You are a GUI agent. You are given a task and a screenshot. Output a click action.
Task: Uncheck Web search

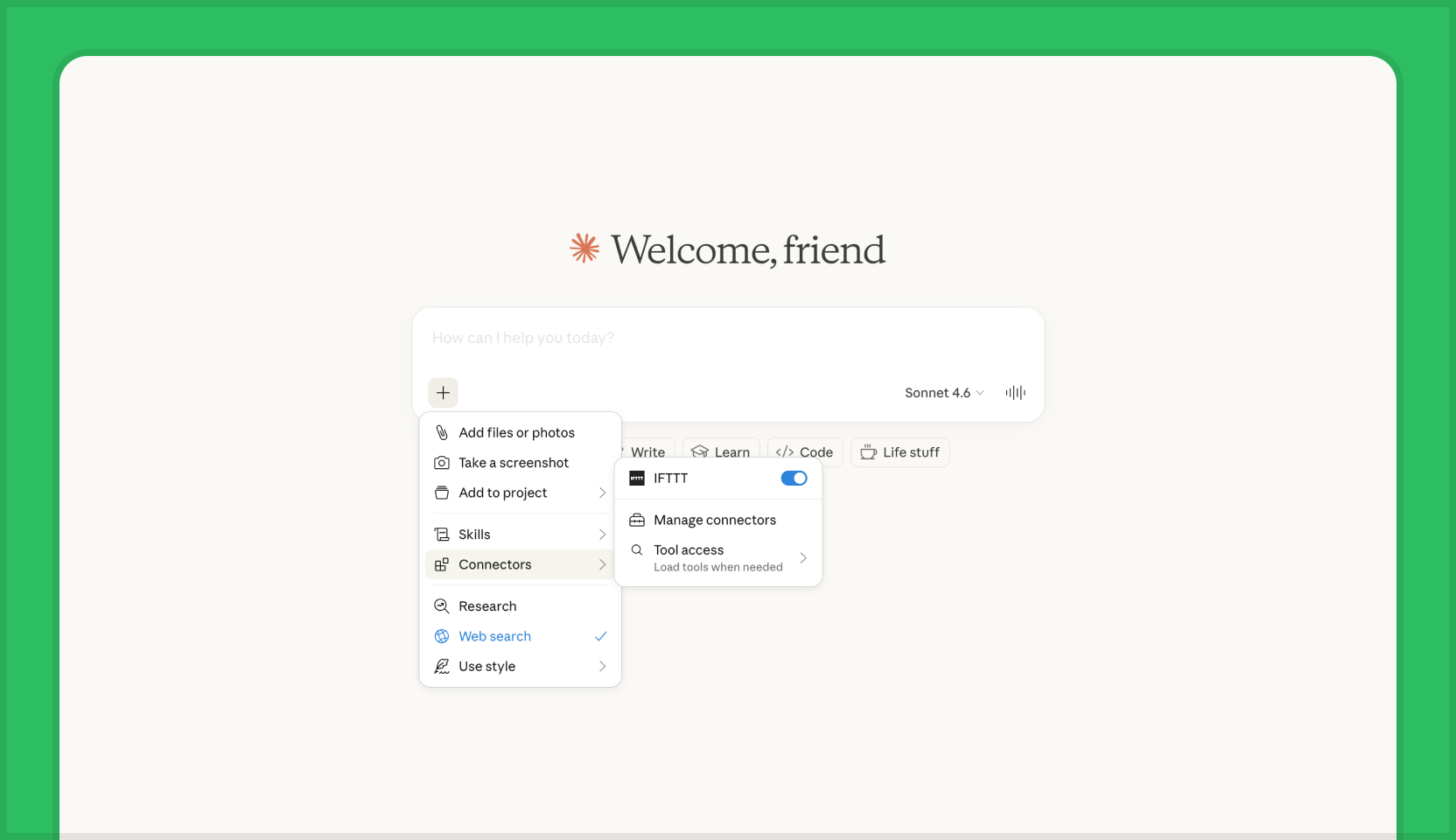[x=495, y=636]
